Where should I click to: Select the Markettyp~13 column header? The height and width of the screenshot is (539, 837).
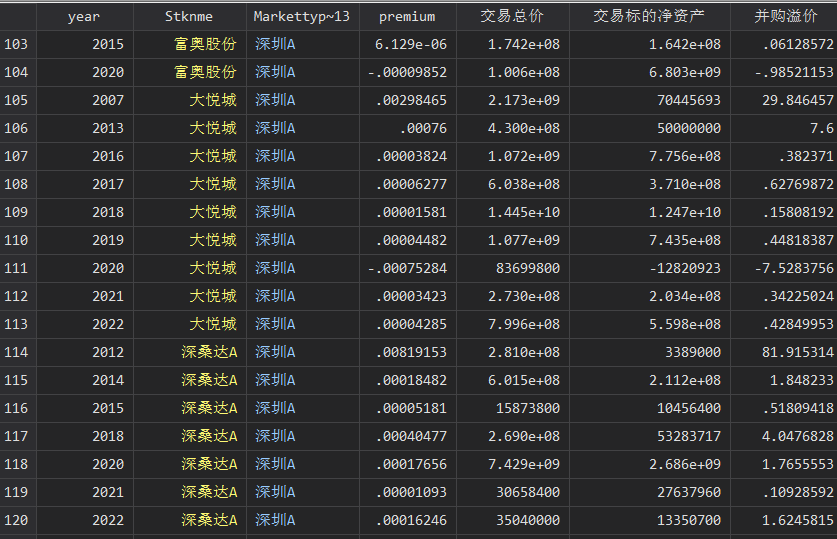coord(303,17)
